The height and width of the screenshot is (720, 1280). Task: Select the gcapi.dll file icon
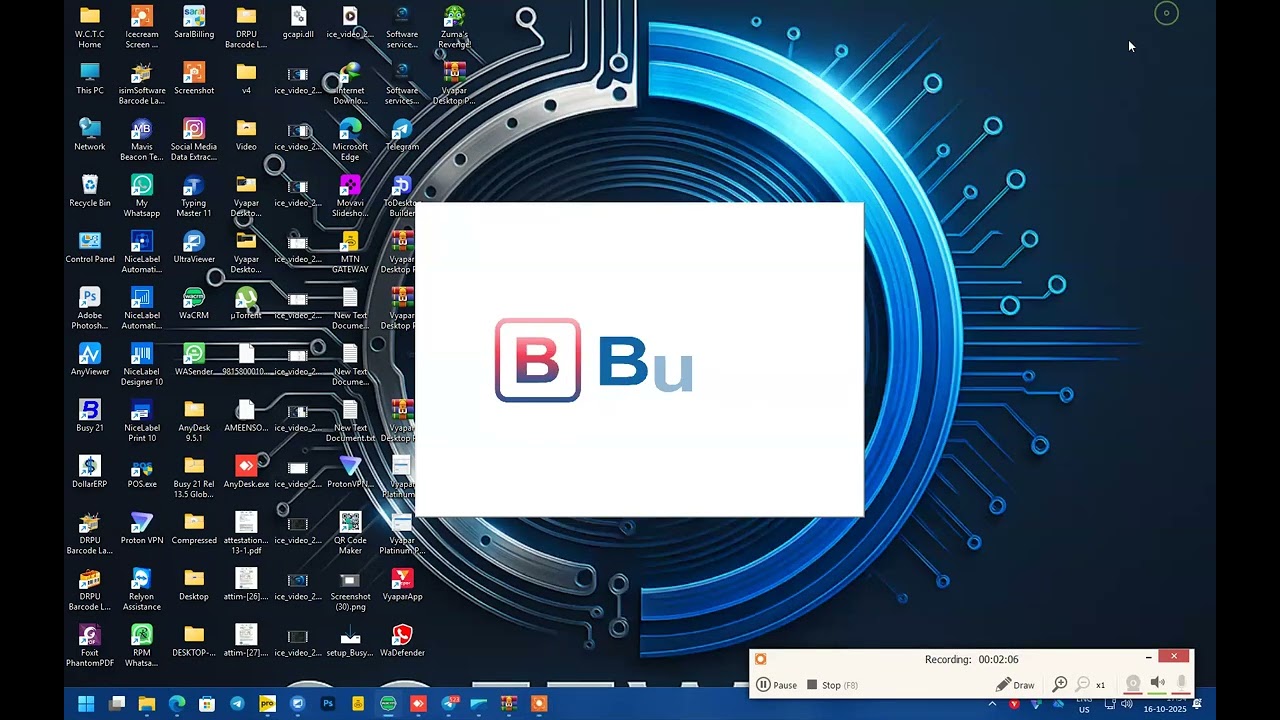coord(298,23)
